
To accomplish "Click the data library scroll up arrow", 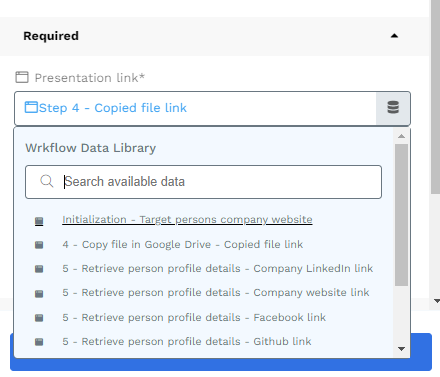I will pos(401,136).
